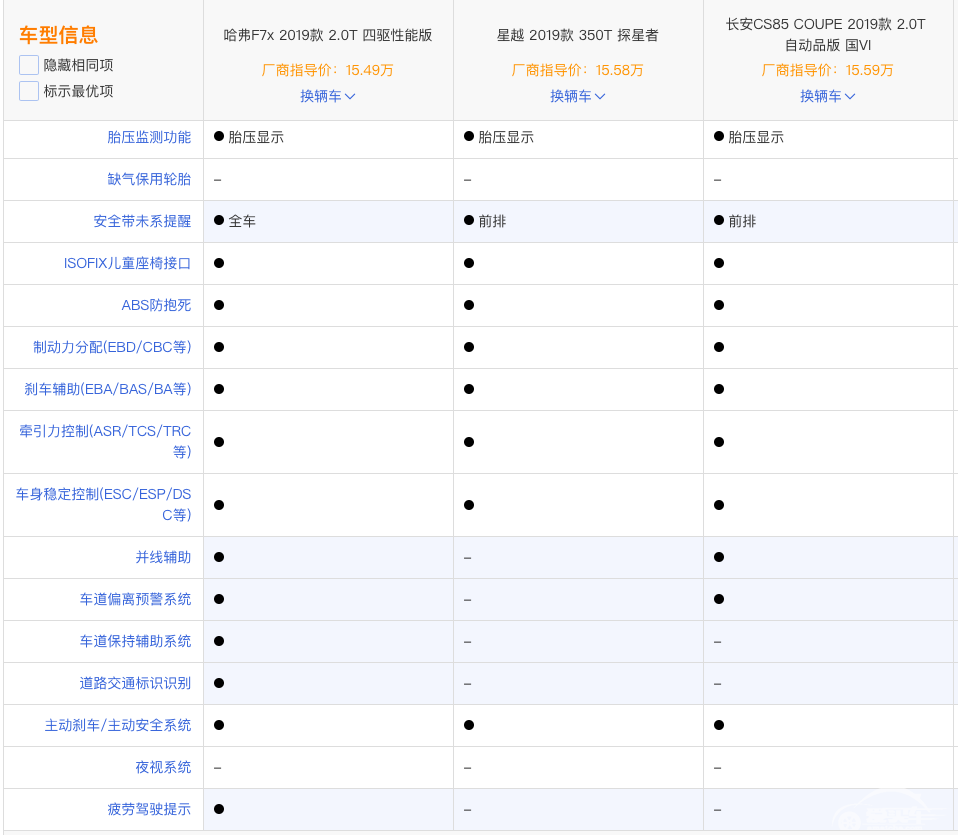Click 星越 dot in ISOFIX儿童座椅接口 row
This screenshot has width=958, height=835.
tap(469, 263)
